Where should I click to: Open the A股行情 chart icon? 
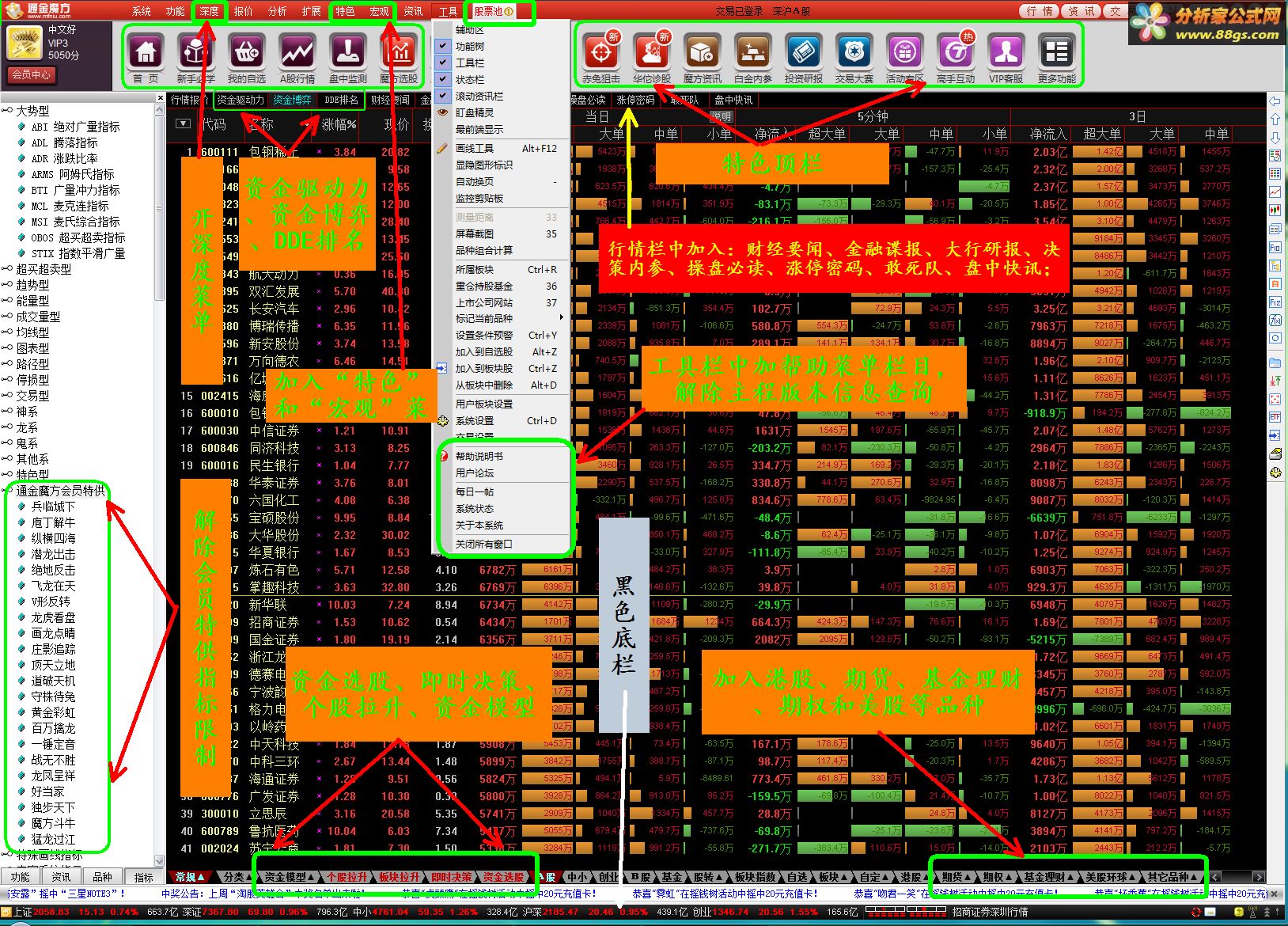pos(297,53)
